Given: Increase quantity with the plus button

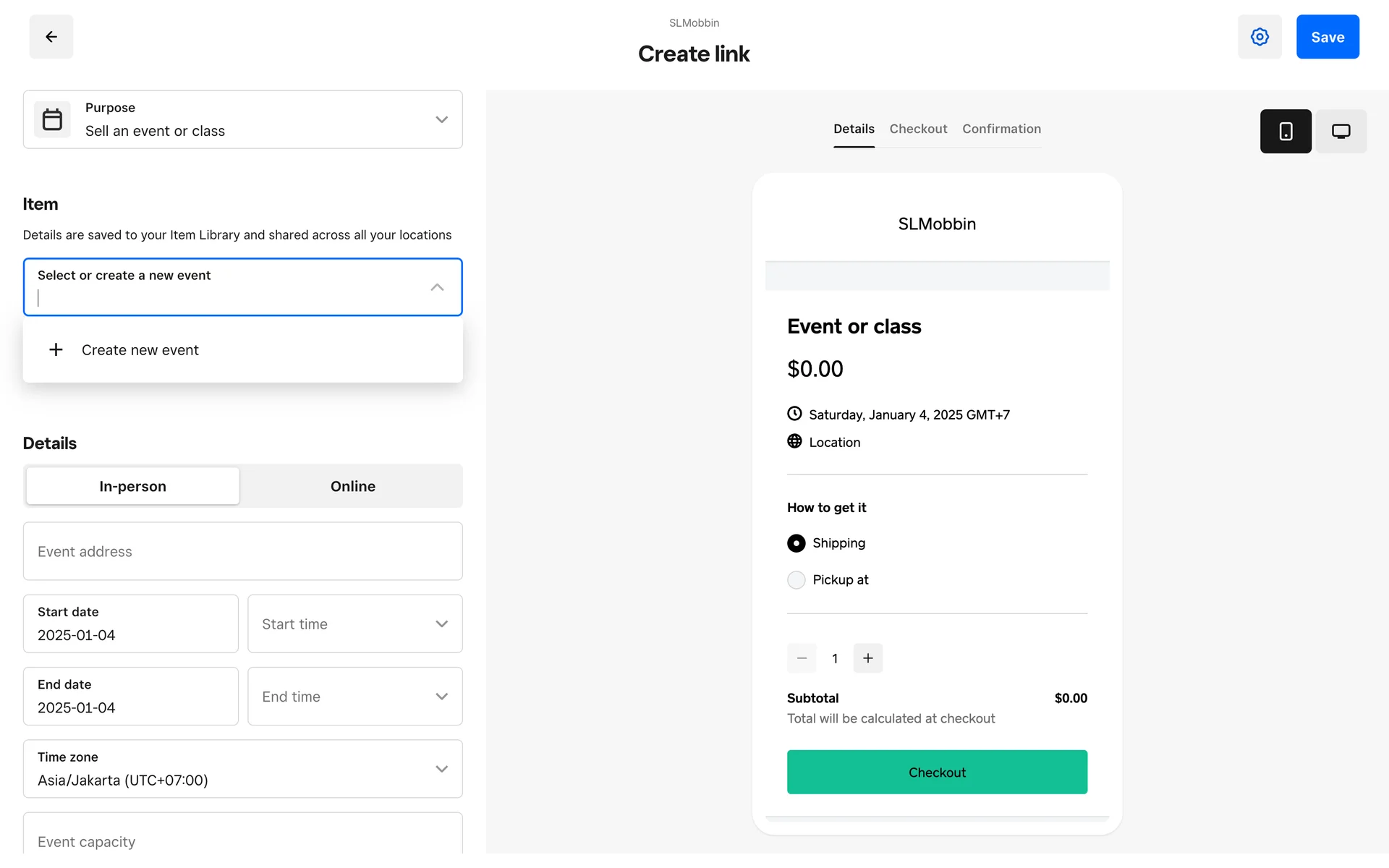Looking at the screenshot, I should (x=867, y=658).
